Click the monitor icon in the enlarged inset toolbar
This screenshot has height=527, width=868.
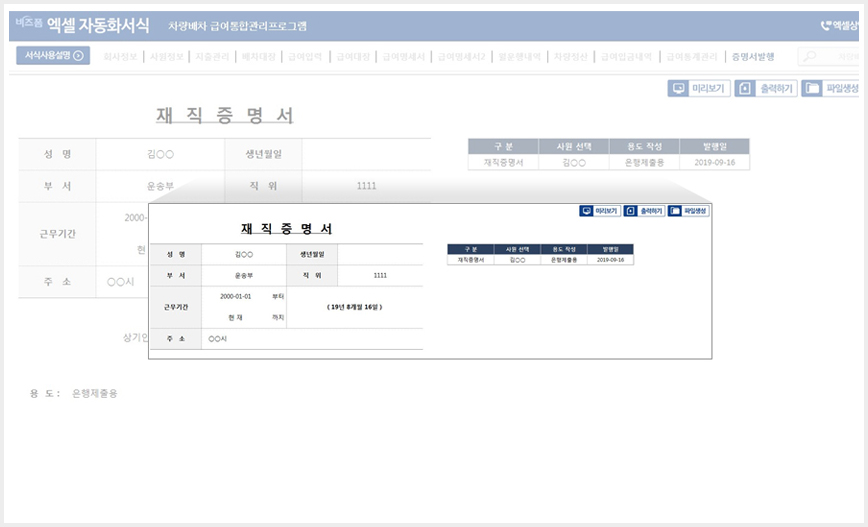pyautogui.click(x=586, y=211)
